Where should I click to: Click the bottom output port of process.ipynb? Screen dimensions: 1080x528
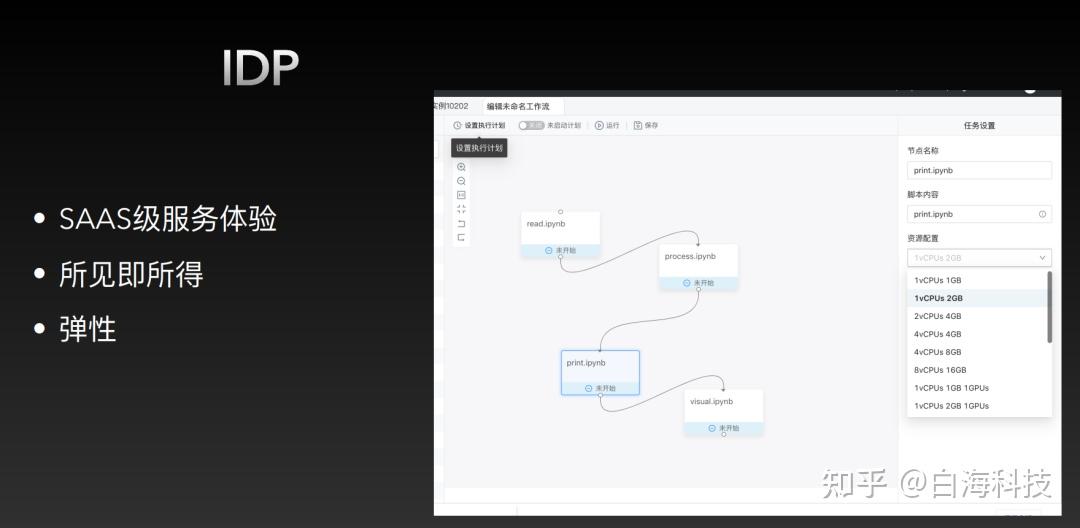click(x=698, y=289)
